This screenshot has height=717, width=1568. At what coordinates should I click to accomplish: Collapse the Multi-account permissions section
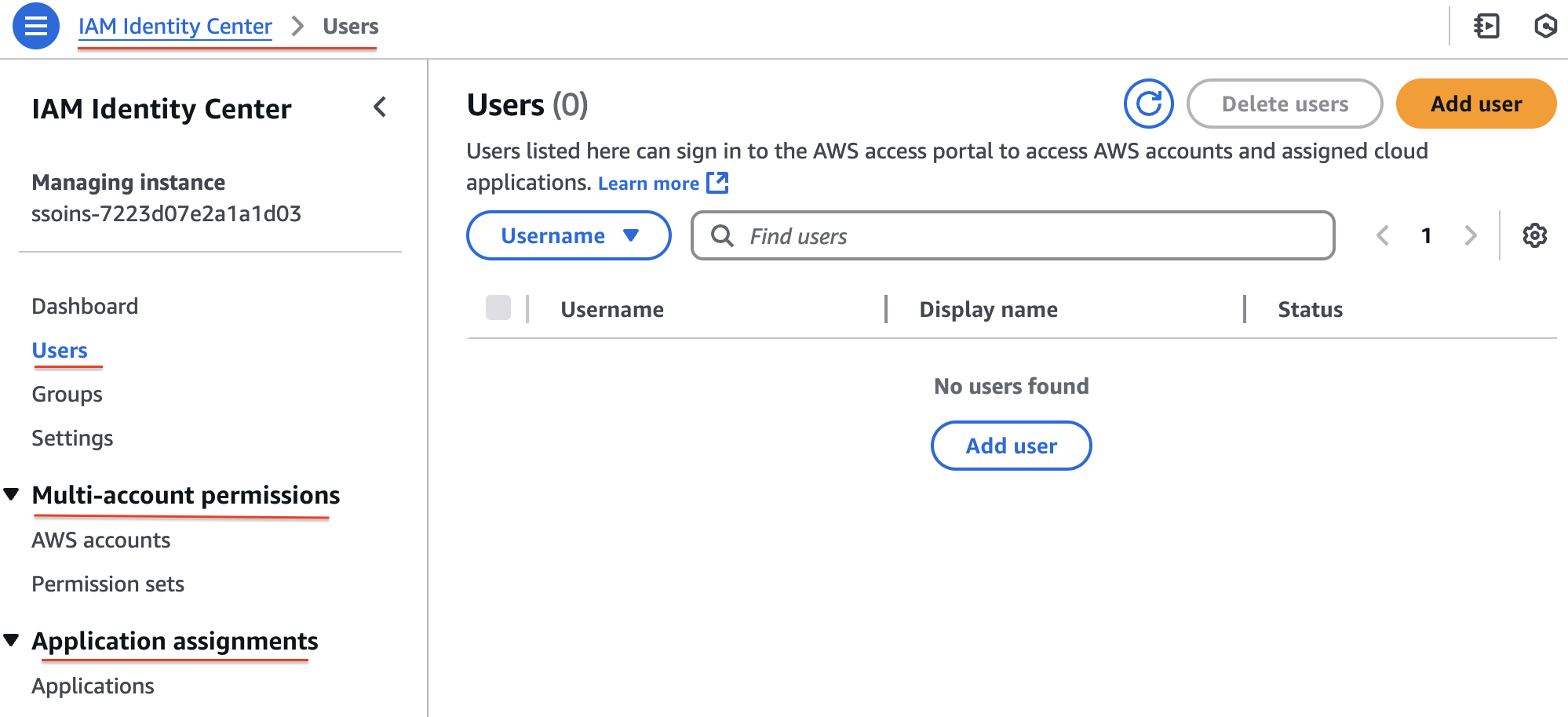pos(12,494)
